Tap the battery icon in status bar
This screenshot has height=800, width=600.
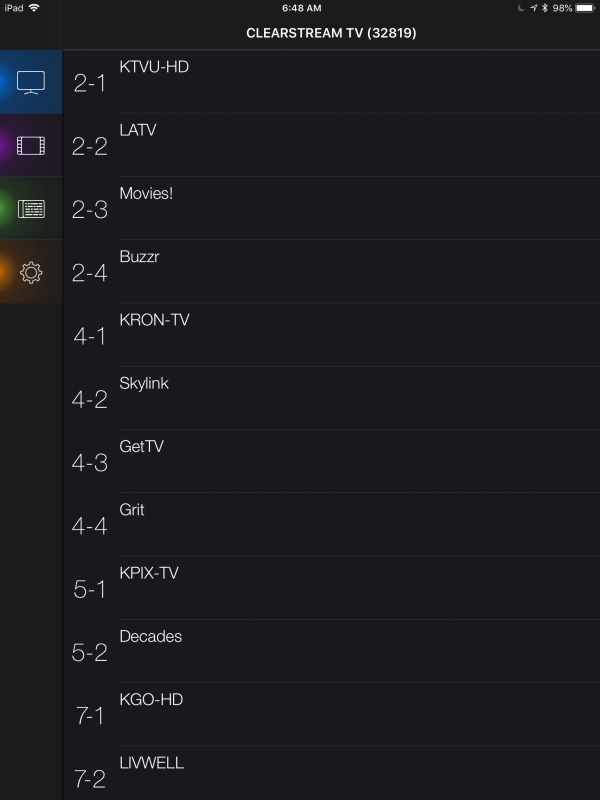[x=584, y=8]
